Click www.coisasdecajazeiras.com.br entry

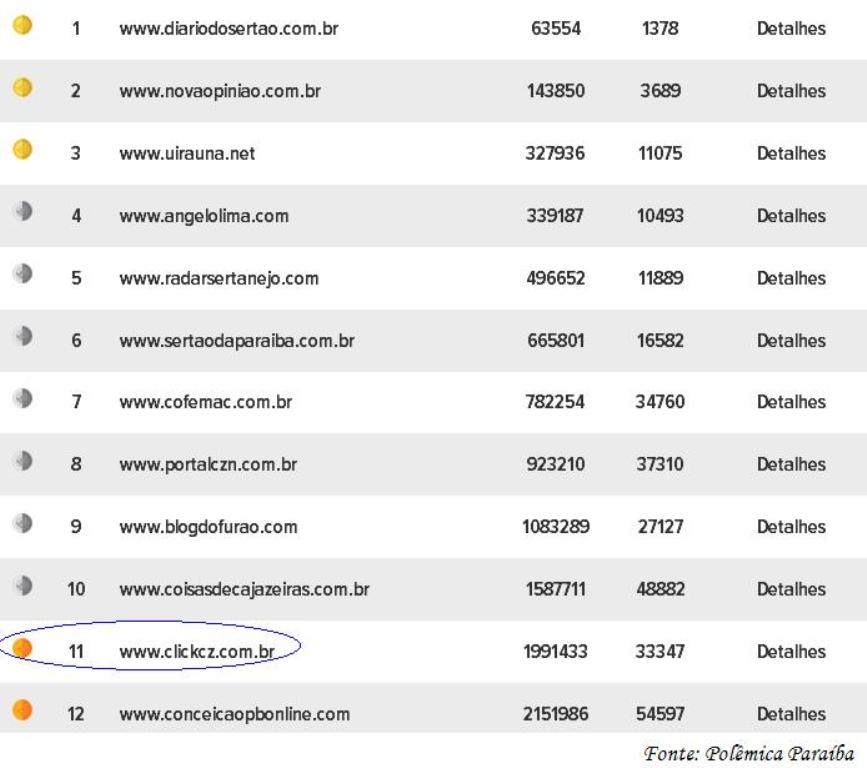click(x=244, y=590)
